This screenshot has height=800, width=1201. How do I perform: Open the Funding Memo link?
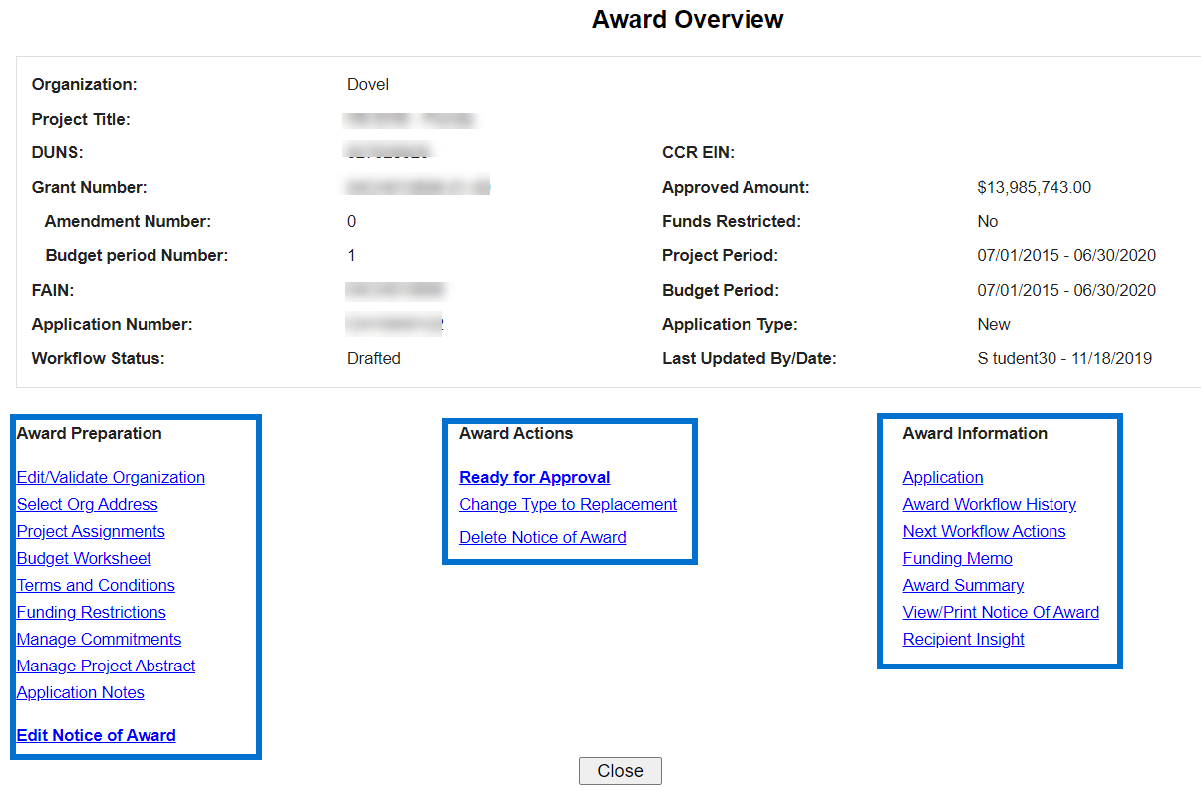957,559
